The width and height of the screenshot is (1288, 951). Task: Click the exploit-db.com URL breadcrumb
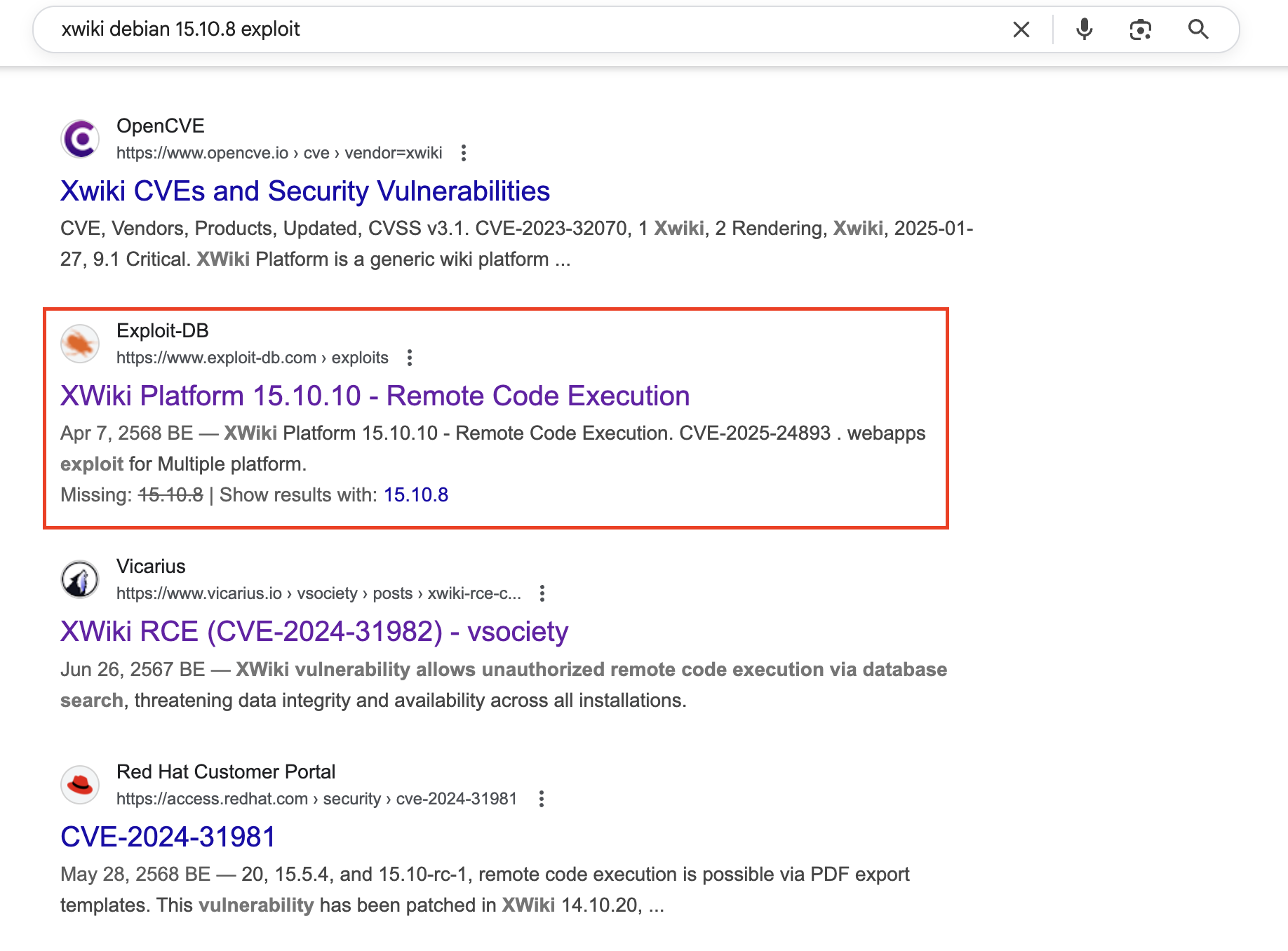252,358
